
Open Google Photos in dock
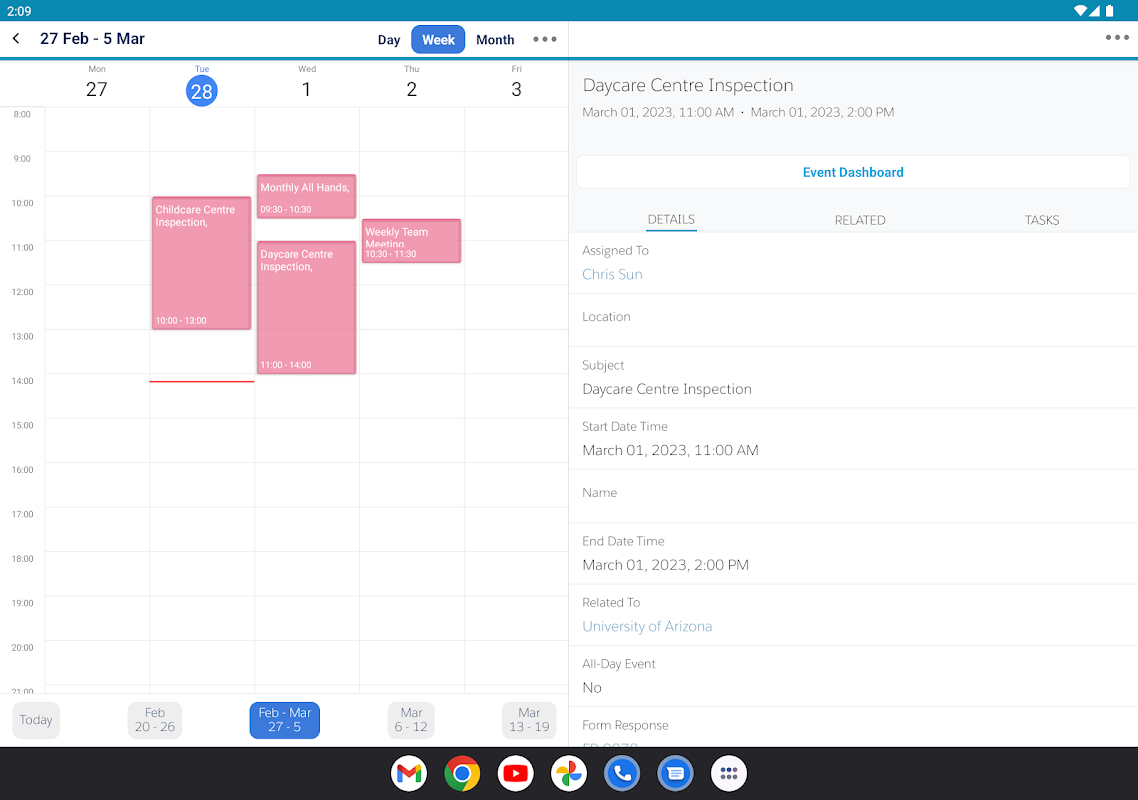(569, 773)
